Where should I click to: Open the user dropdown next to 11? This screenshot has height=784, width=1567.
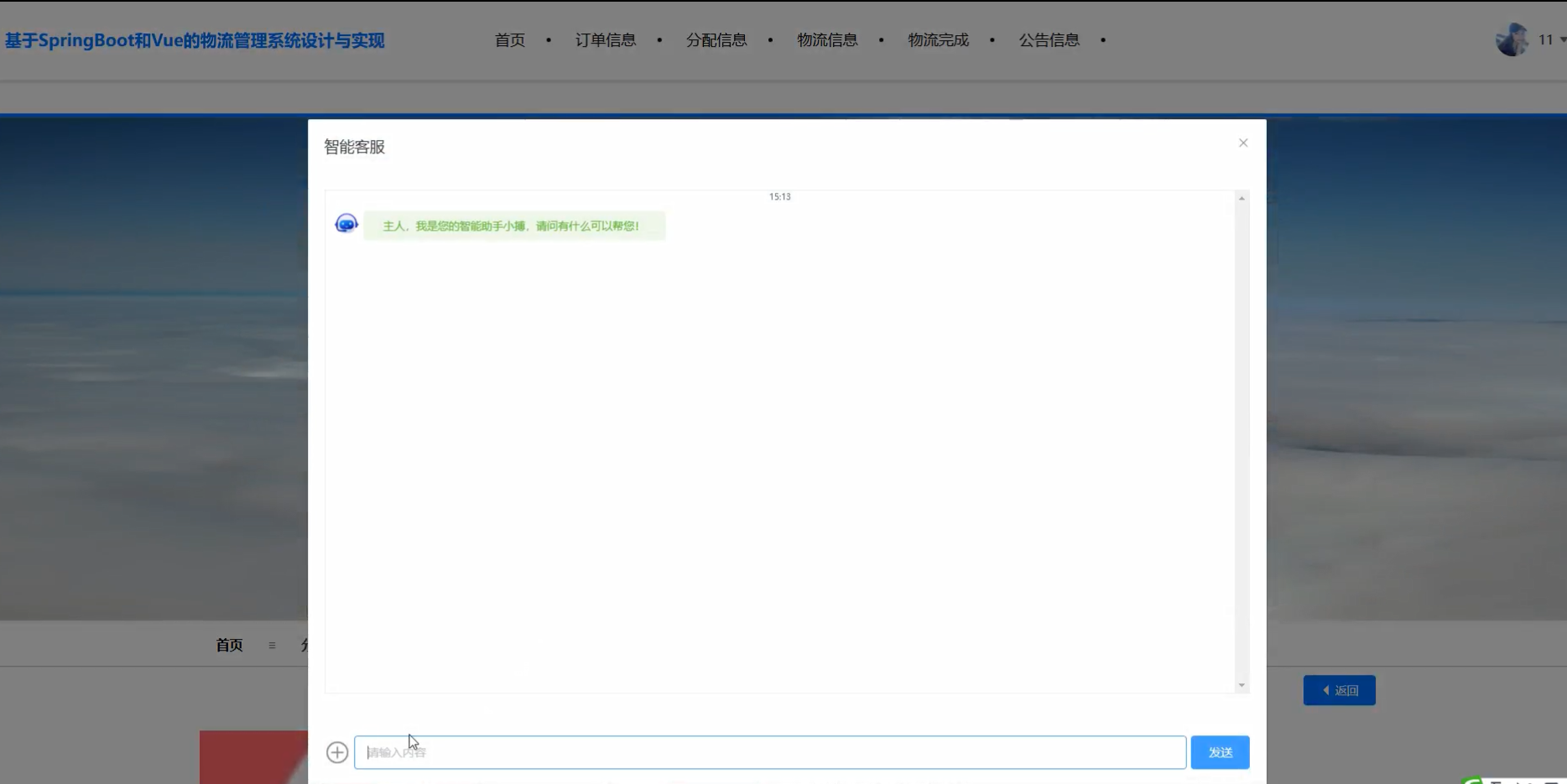click(x=1560, y=39)
